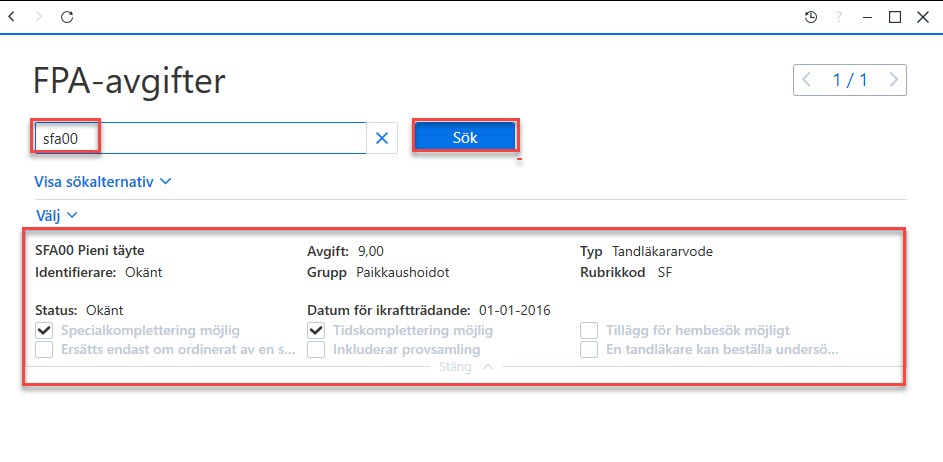Screen dimensions: 943x462
Task: Reload the page with refresh icon
Action: [x=67, y=17]
